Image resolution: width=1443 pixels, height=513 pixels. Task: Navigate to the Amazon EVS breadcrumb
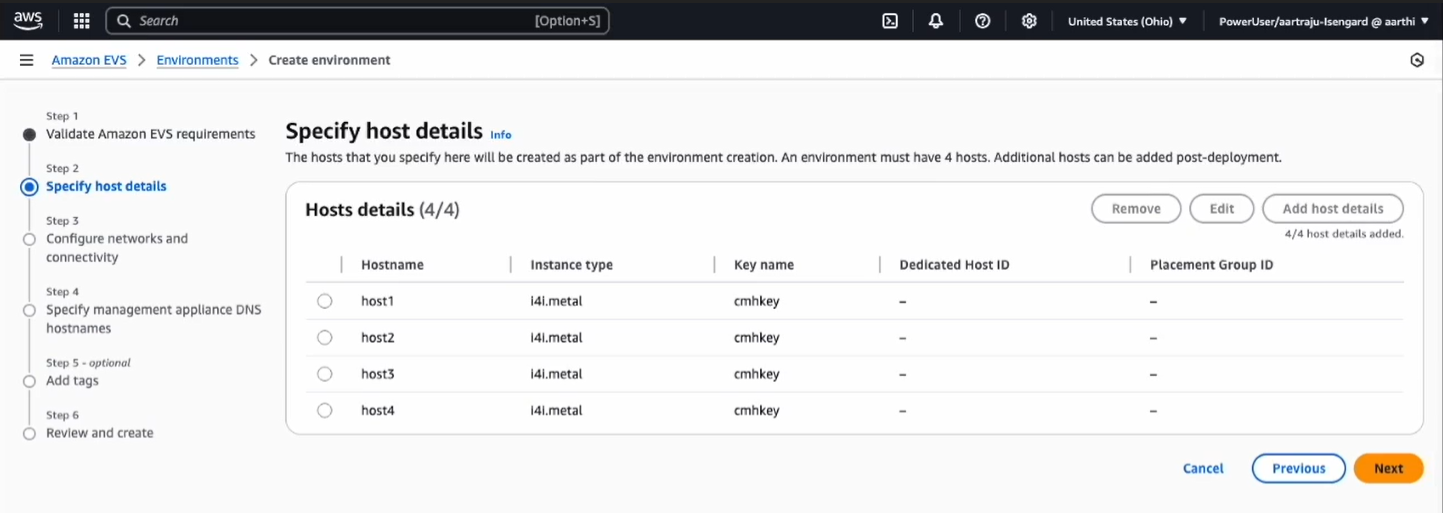coord(89,60)
